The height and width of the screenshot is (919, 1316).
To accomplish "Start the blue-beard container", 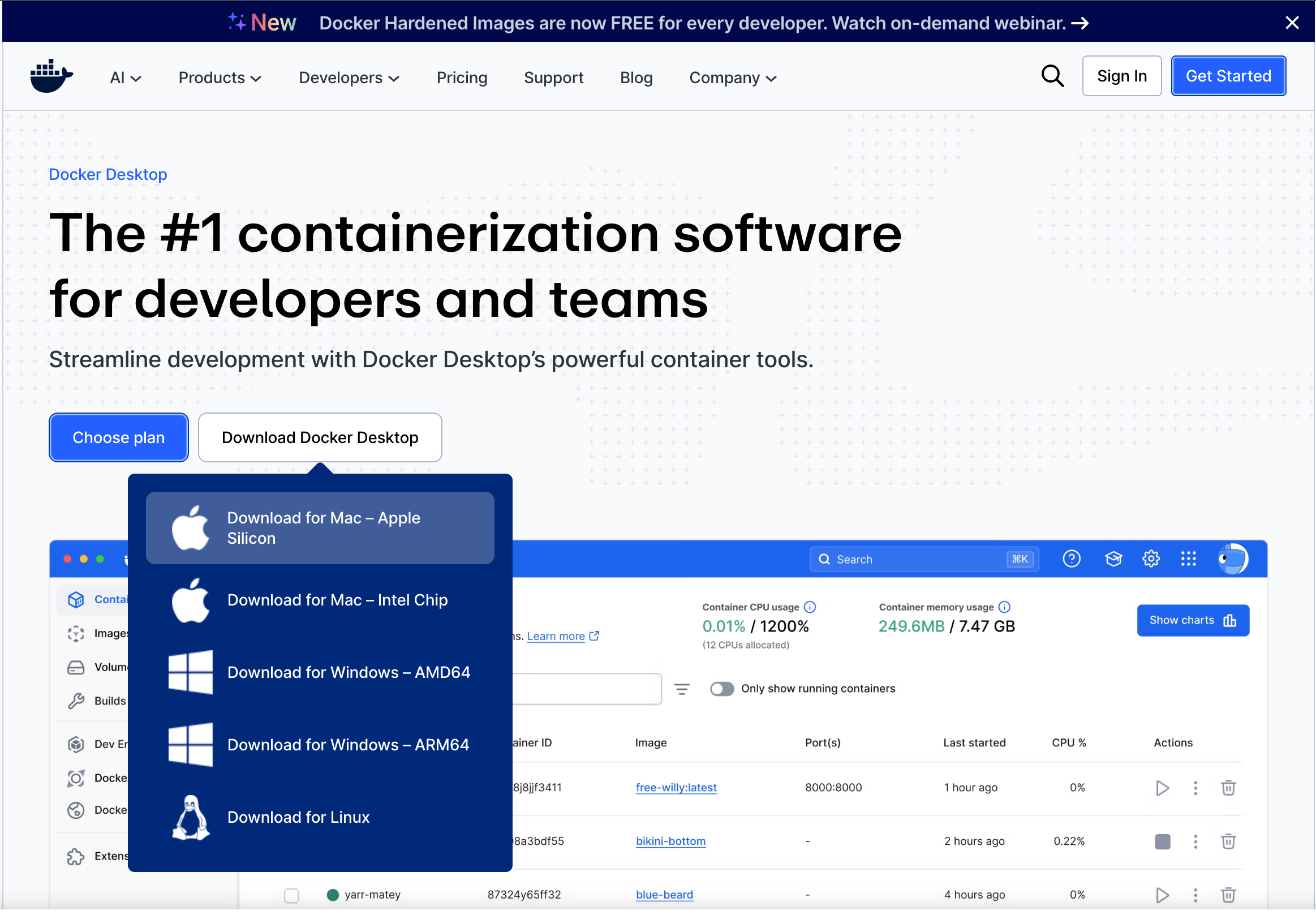I will pos(1162,895).
